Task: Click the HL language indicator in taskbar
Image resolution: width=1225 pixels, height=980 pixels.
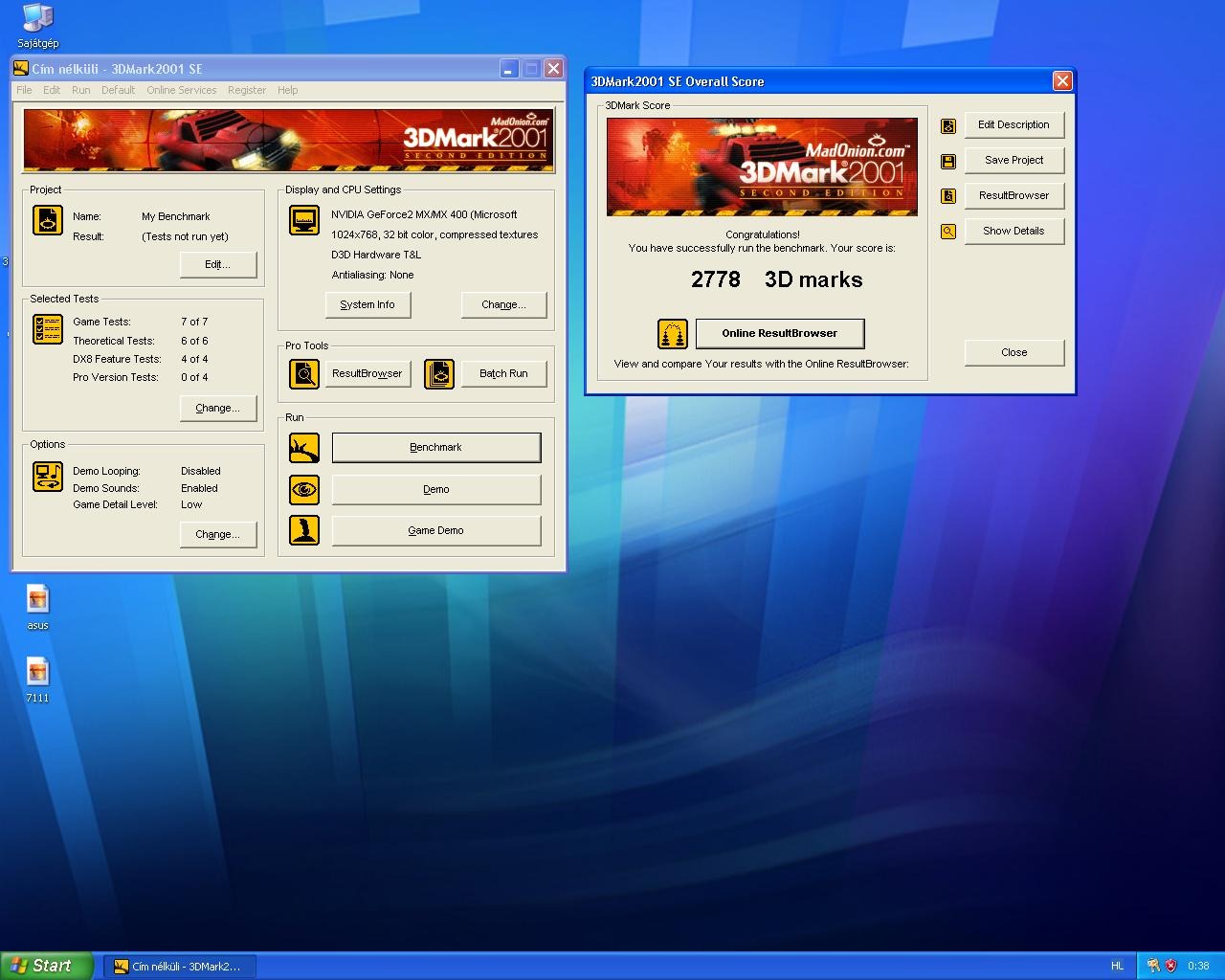Action: (1117, 967)
